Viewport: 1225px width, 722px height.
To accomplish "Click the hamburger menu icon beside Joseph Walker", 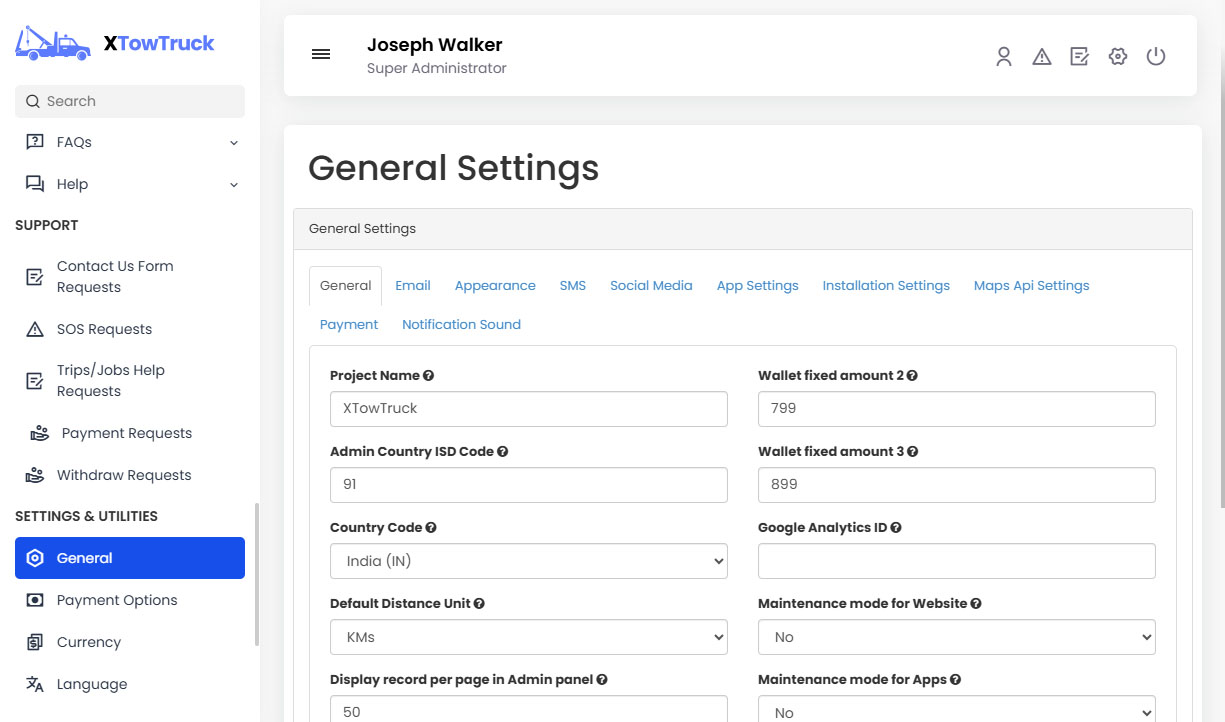I will click(320, 54).
